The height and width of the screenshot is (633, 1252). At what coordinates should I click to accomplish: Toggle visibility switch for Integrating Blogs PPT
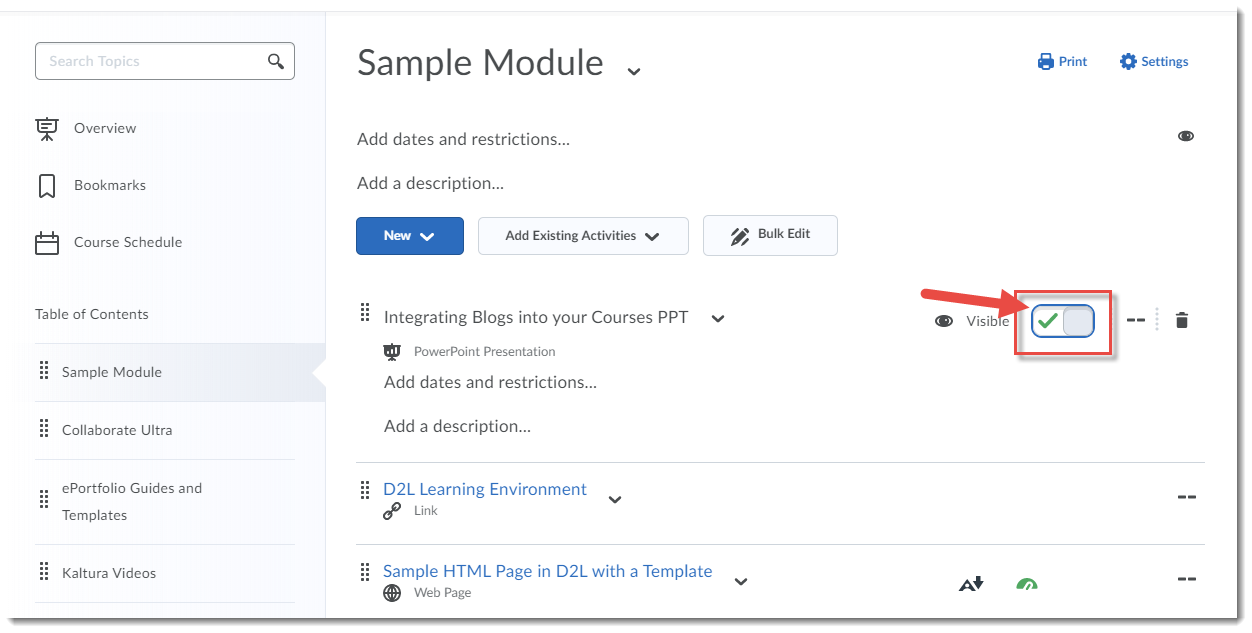[1062, 320]
